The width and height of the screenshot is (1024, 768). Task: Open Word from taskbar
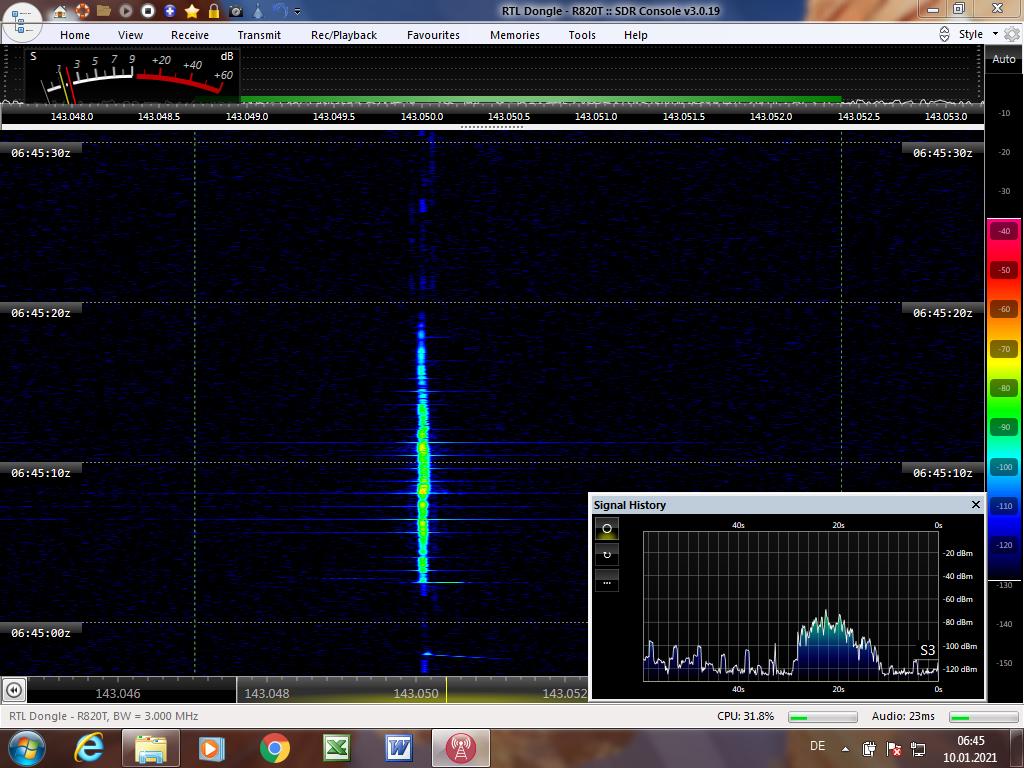[x=398, y=748]
